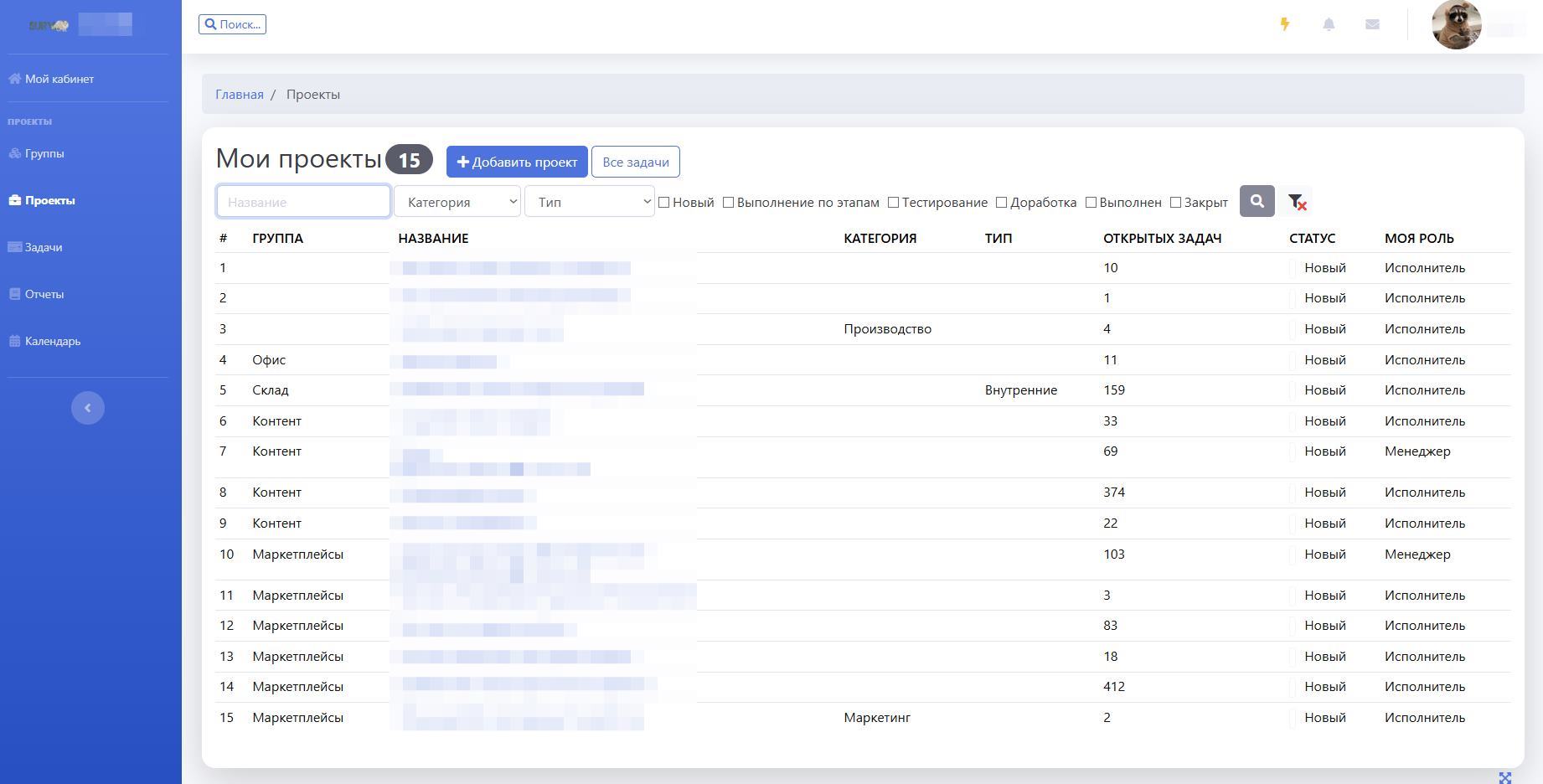1543x784 pixels.
Task: Open the bell notifications icon
Action: pyautogui.click(x=1329, y=24)
